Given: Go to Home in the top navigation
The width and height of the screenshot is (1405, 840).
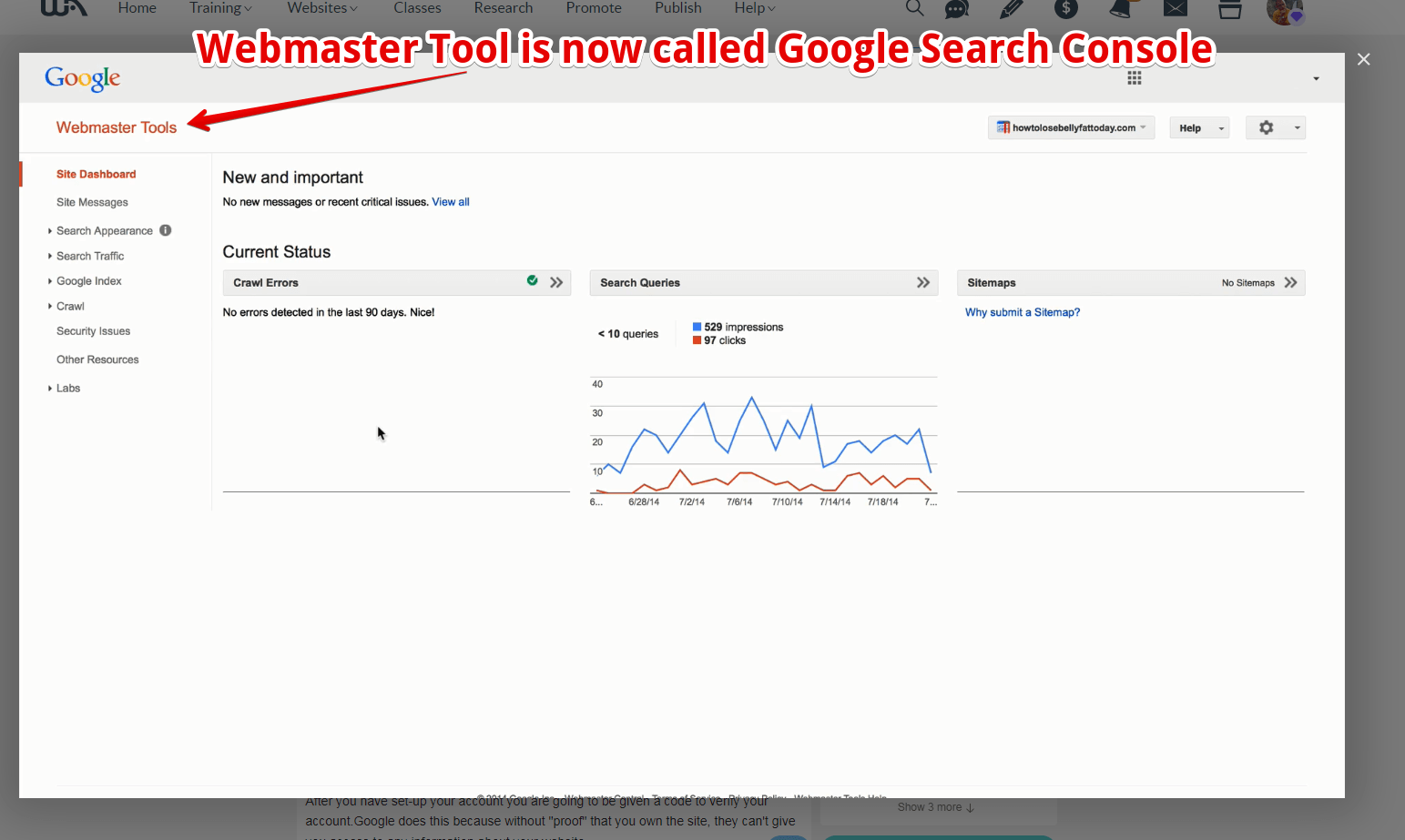Looking at the screenshot, I should [137, 8].
